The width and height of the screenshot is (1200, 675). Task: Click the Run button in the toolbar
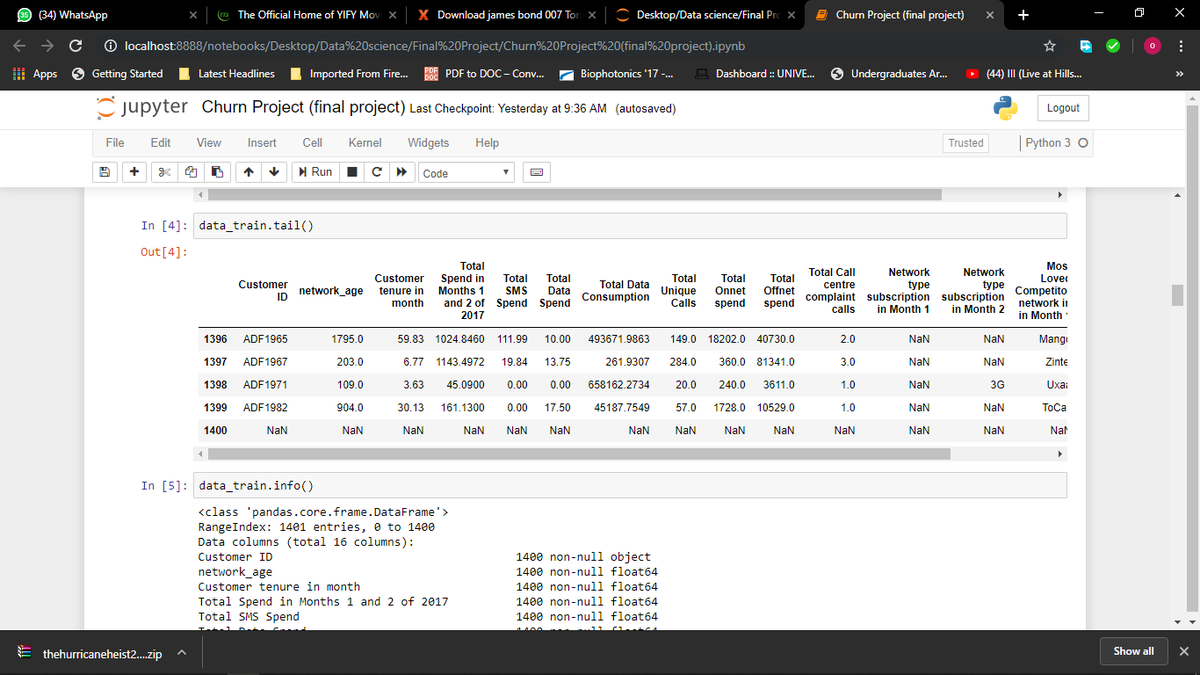315,172
